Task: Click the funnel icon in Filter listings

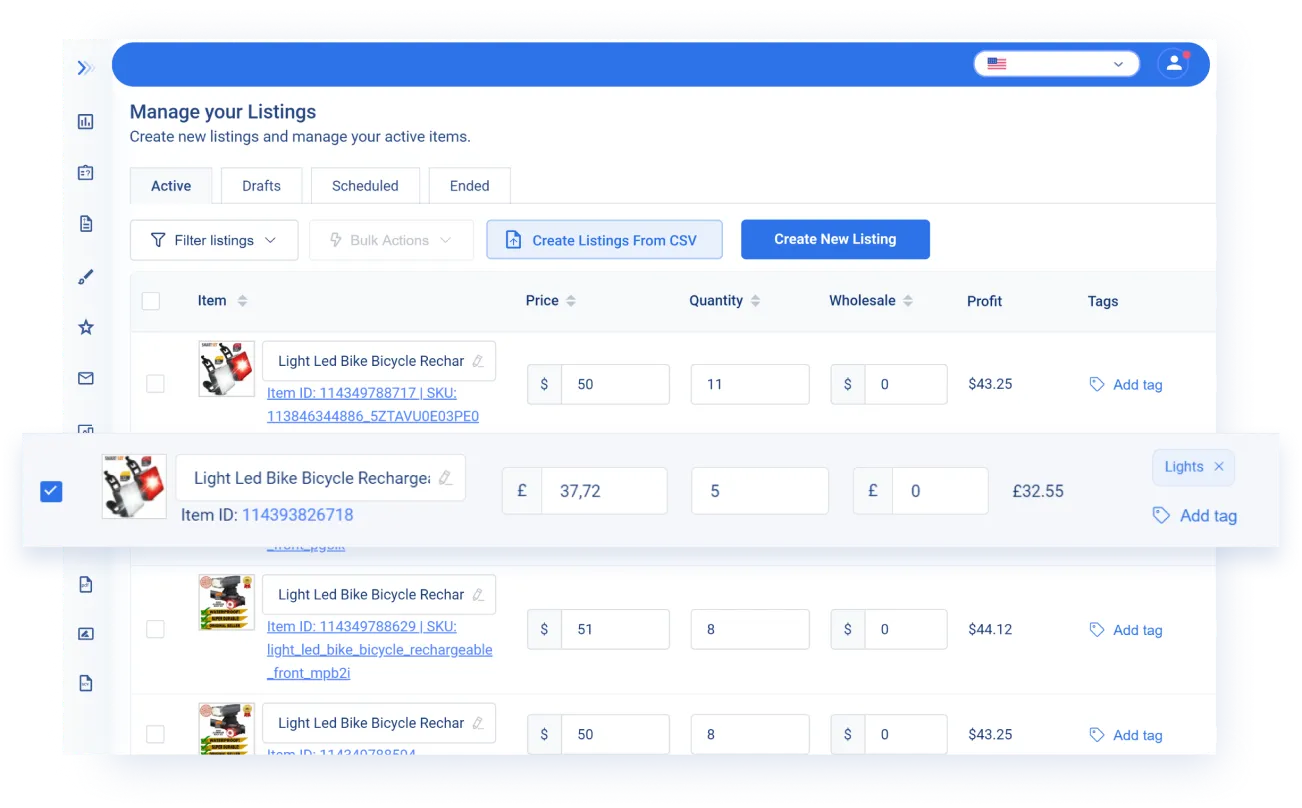Action: [x=158, y=240]
